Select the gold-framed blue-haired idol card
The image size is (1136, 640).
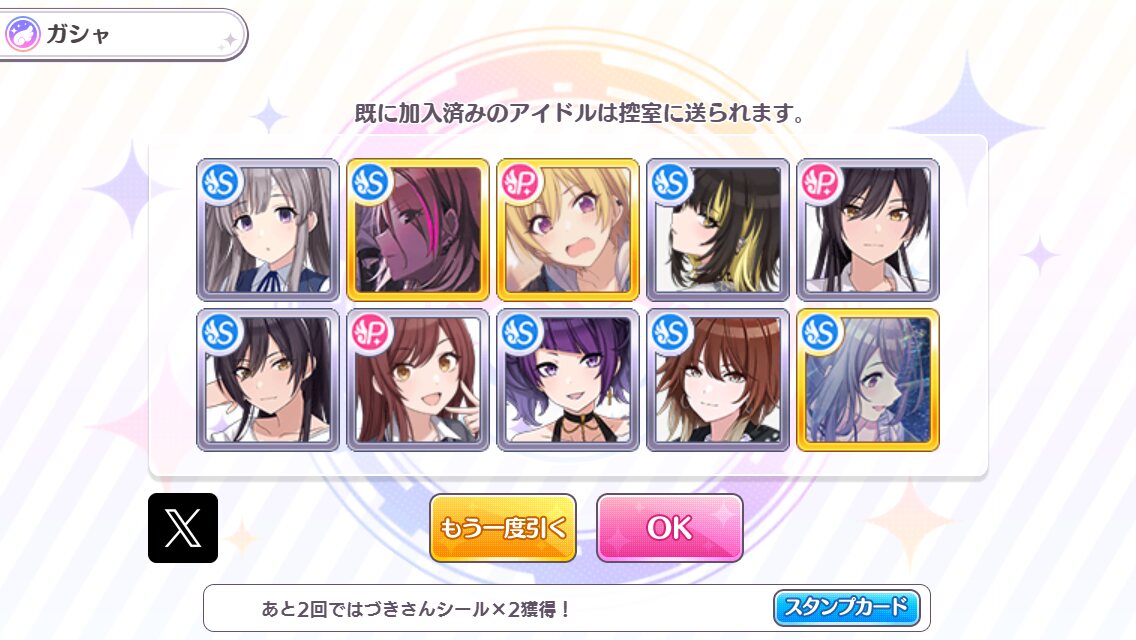point(868,380)
